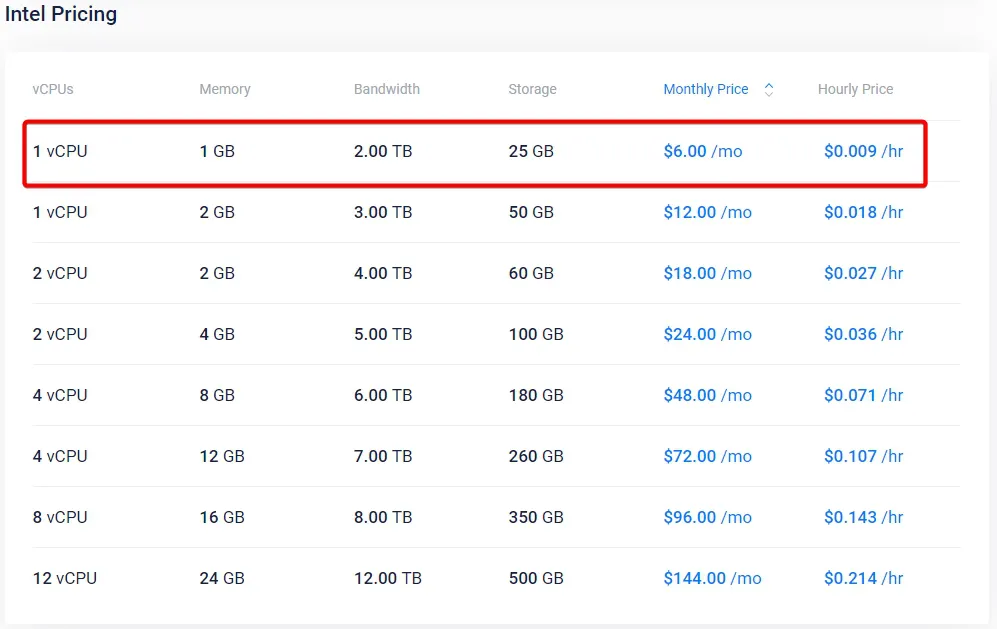Select the $0.009 /hr price
Screen dimensions: 997x629
[863, 151]
